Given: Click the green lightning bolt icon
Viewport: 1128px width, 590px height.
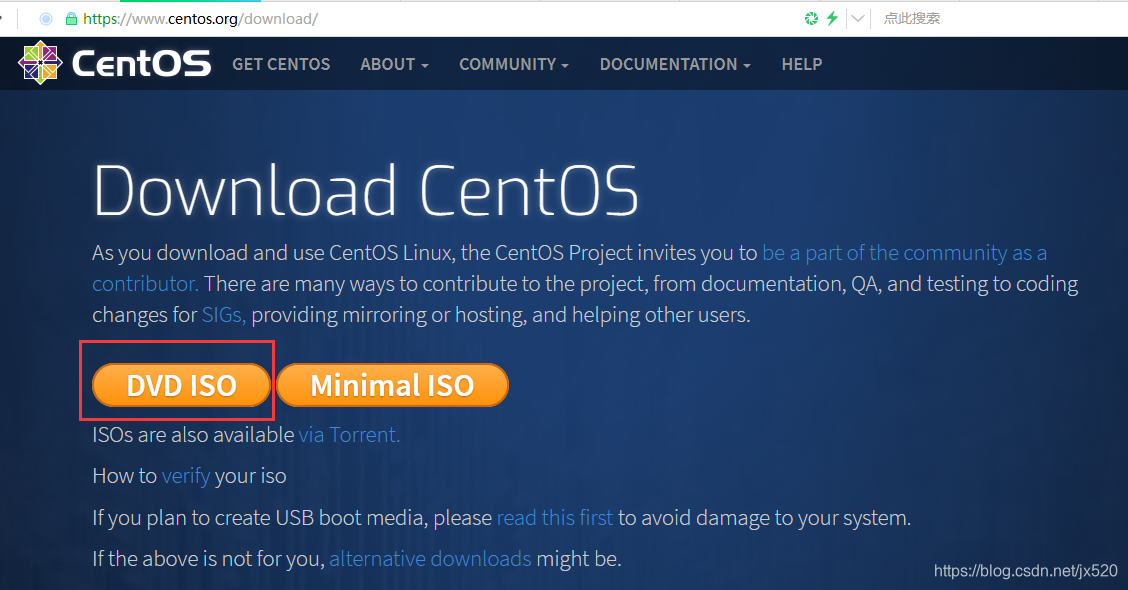Looking at the screenshot, I should pos(832,19).
